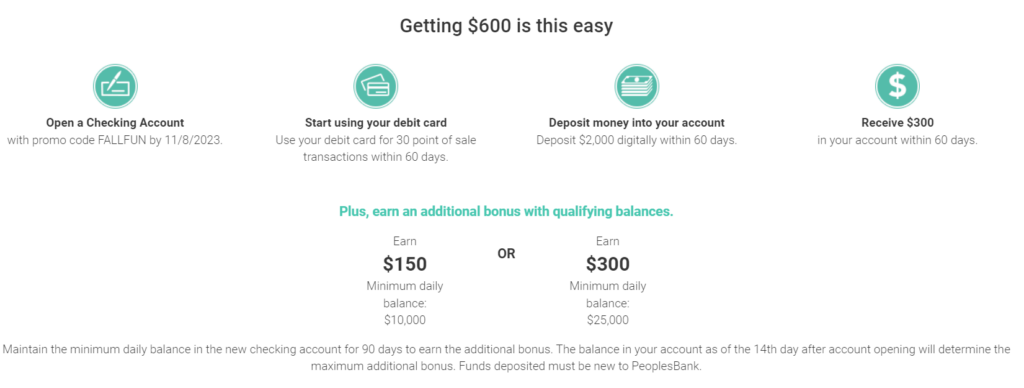
Task: Click the FALLFUN promo code line
Action: (x=115, y=140)
